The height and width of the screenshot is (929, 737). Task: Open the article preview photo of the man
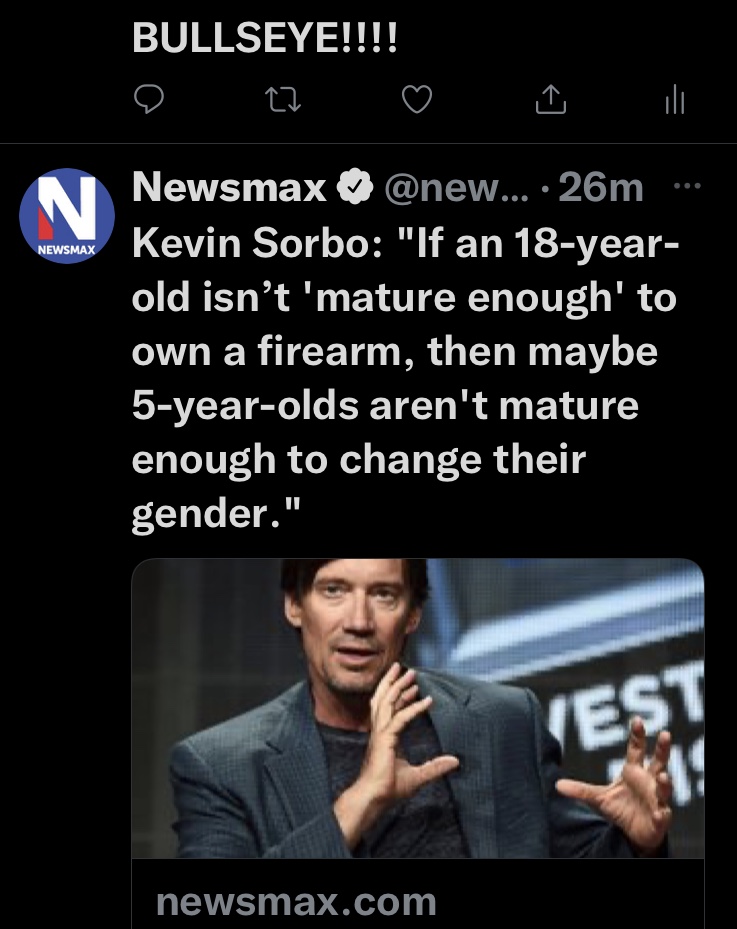click(418, 708)
